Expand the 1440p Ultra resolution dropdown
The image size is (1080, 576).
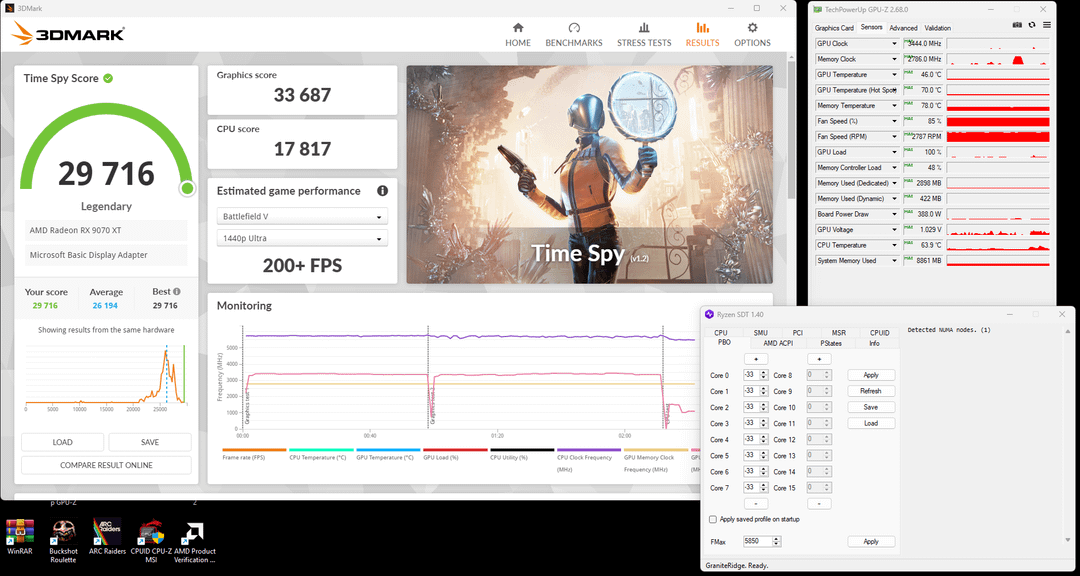302,238
